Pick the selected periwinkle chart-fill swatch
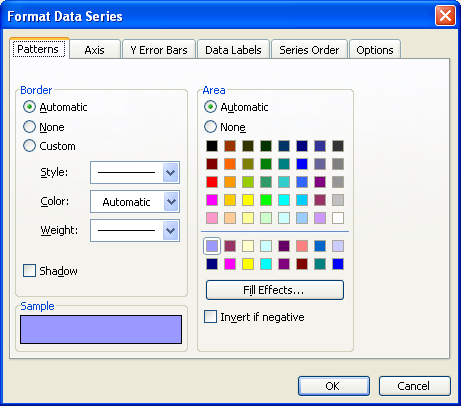Viewport: 461px width, 406px height. point(212,246)
